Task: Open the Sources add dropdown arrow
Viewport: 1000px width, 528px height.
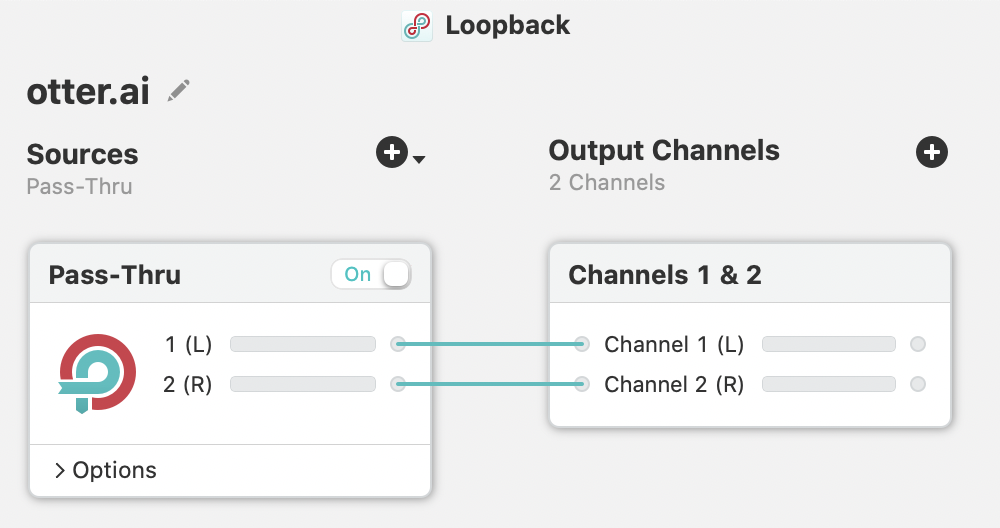Action: click(419, 159)
